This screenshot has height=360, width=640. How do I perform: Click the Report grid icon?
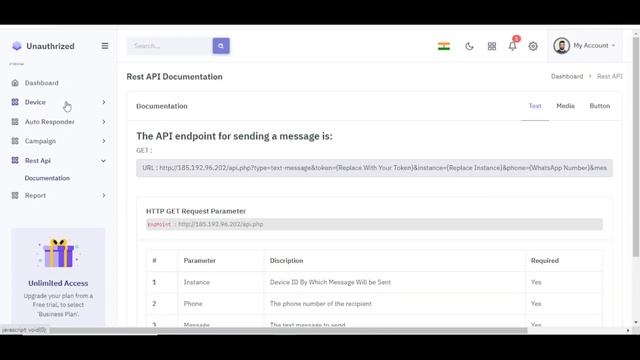click(15, 196)
